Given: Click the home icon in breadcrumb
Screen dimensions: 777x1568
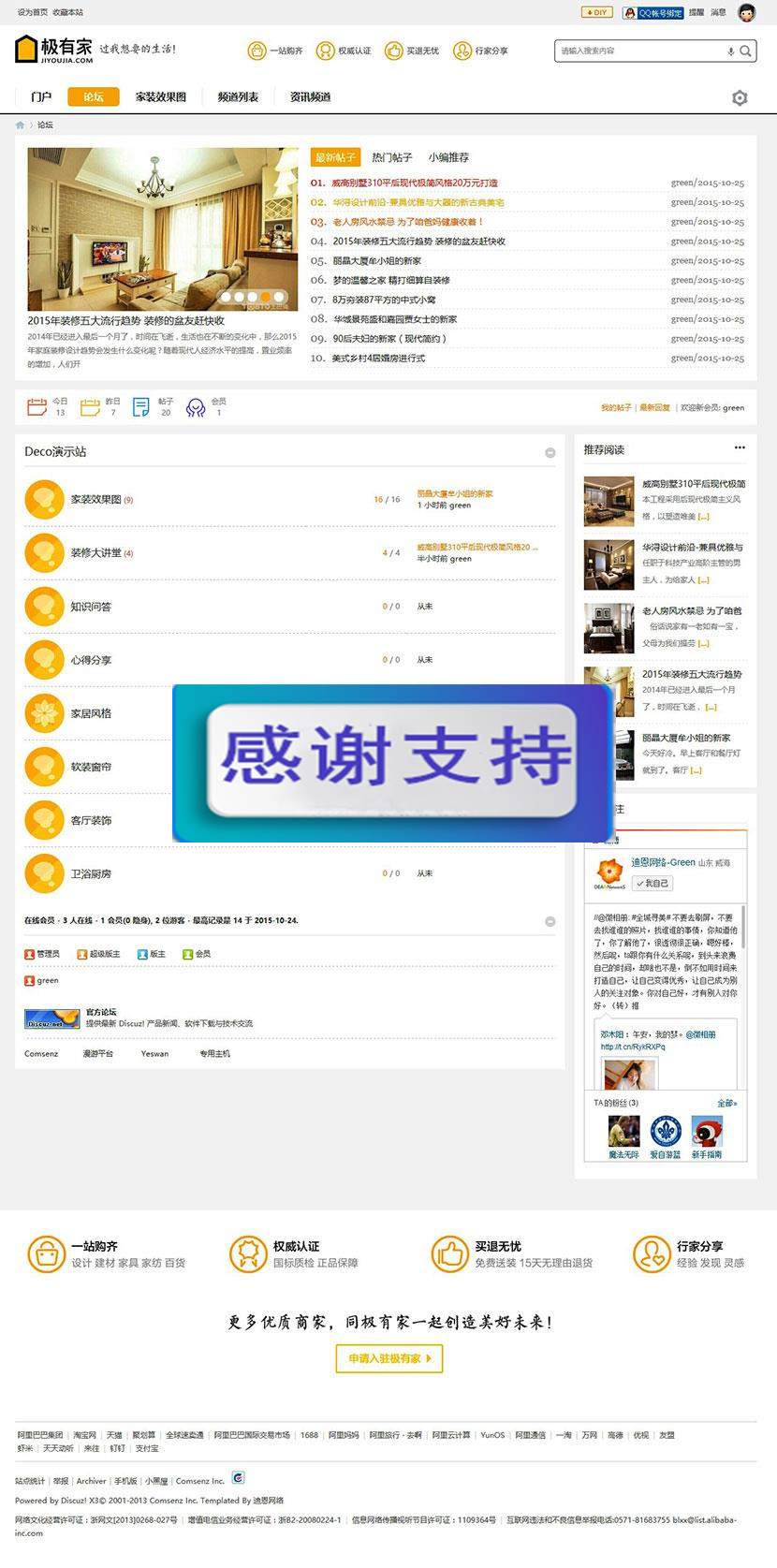Looking at the screenshot, I should click(x=21, y=125).
